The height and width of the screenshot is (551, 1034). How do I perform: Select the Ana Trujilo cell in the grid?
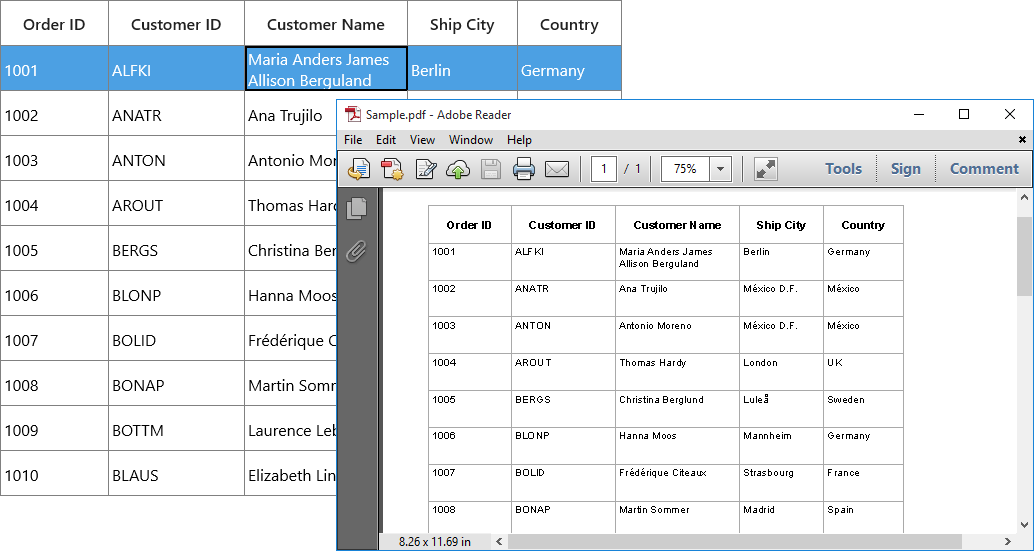point(291,113)
